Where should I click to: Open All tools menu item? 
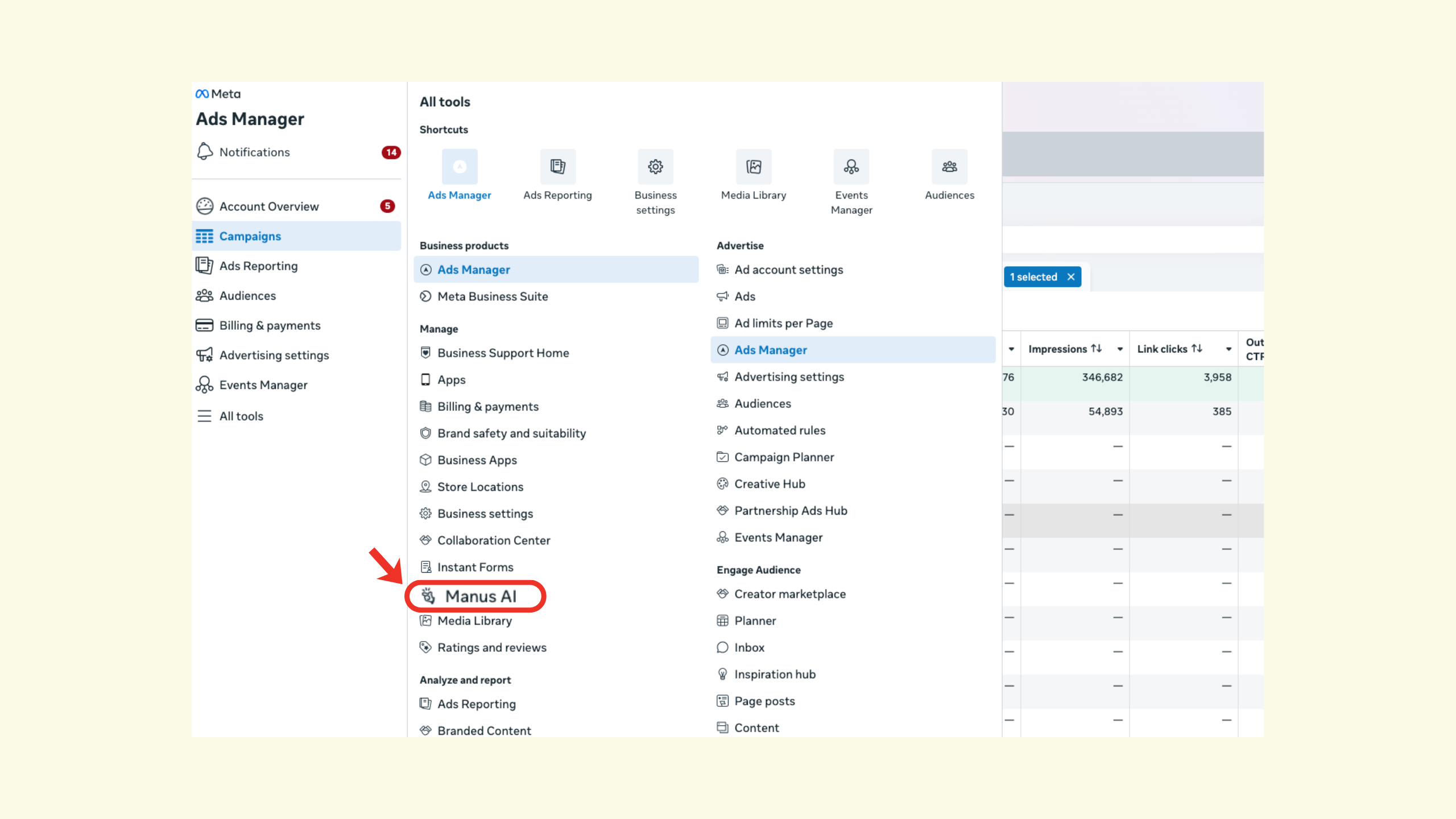(241, 416)
